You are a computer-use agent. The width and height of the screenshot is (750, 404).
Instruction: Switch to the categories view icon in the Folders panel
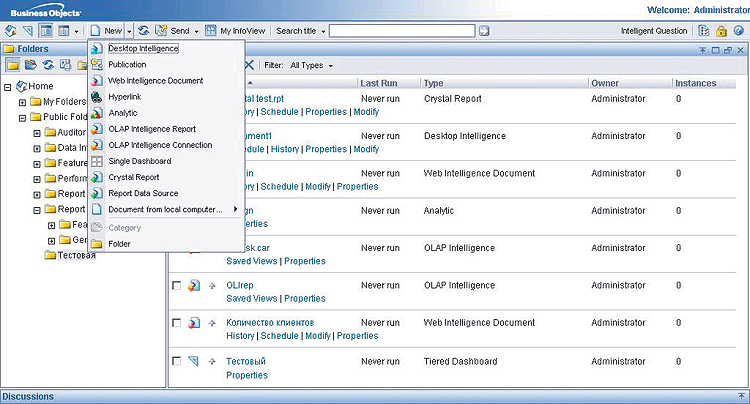point(31,65)
